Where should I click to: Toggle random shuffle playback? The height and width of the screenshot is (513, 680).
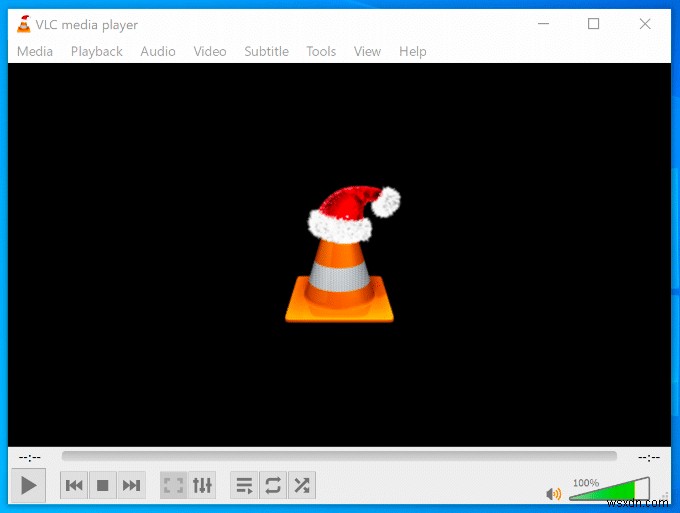[302, 485]
